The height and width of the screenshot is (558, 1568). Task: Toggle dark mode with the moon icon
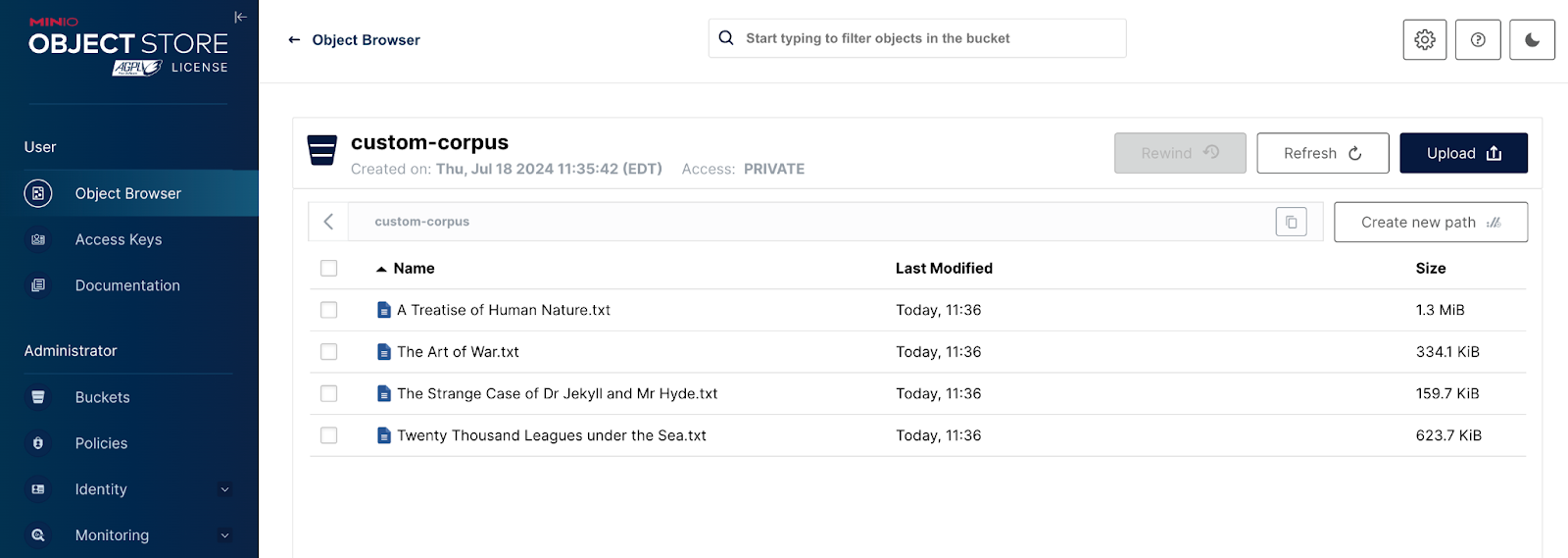pyautogui.click(x=1532, y=40)
